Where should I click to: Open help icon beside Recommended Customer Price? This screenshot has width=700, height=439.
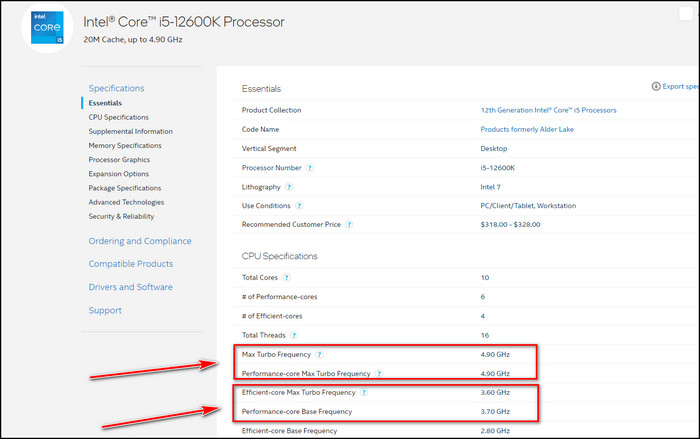349,225
